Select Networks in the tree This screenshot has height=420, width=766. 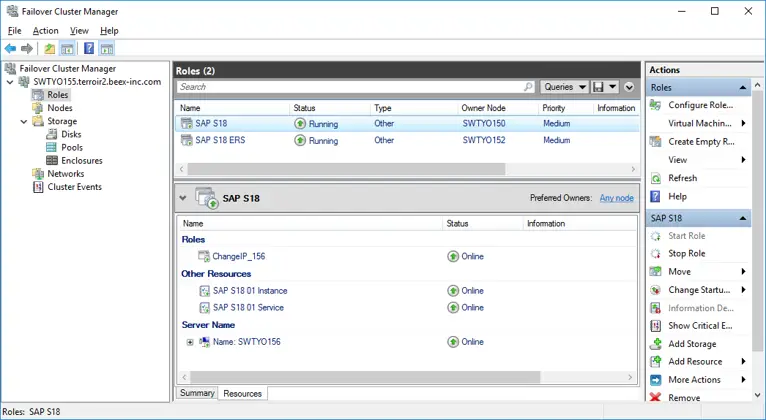65,174
